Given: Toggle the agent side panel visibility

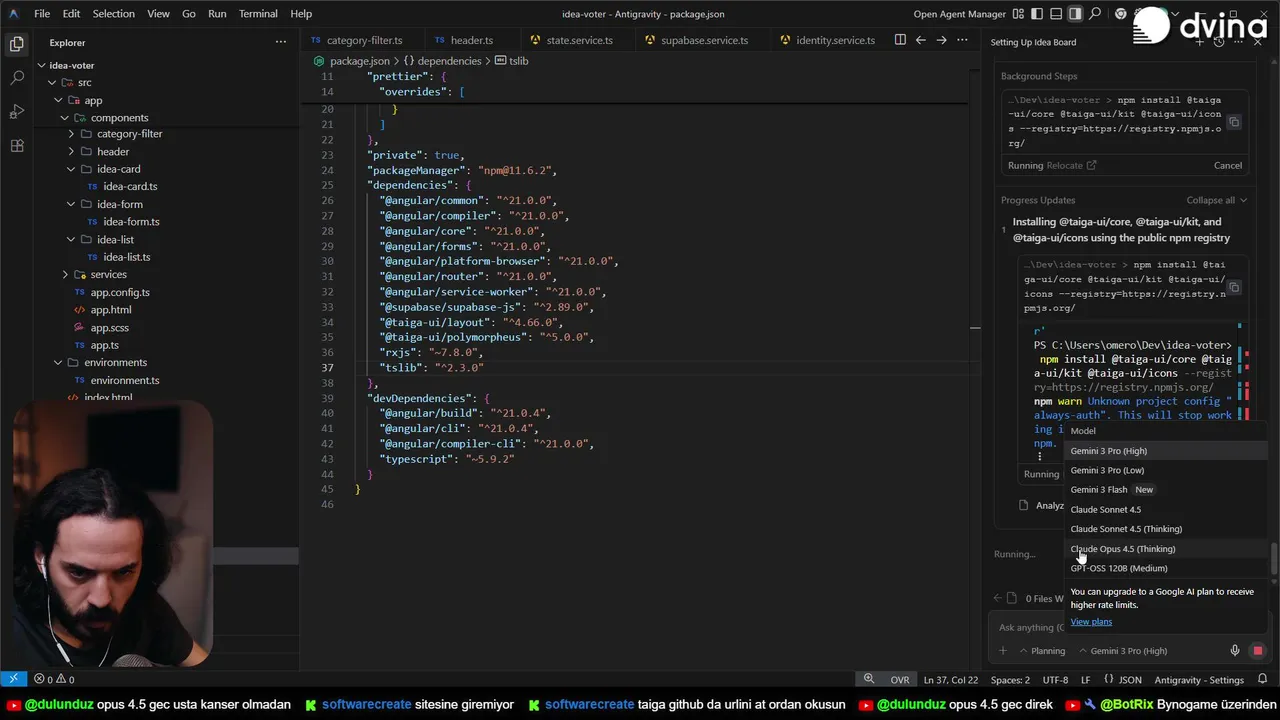Looking at the screenshot, I should tap(1075, 14).
